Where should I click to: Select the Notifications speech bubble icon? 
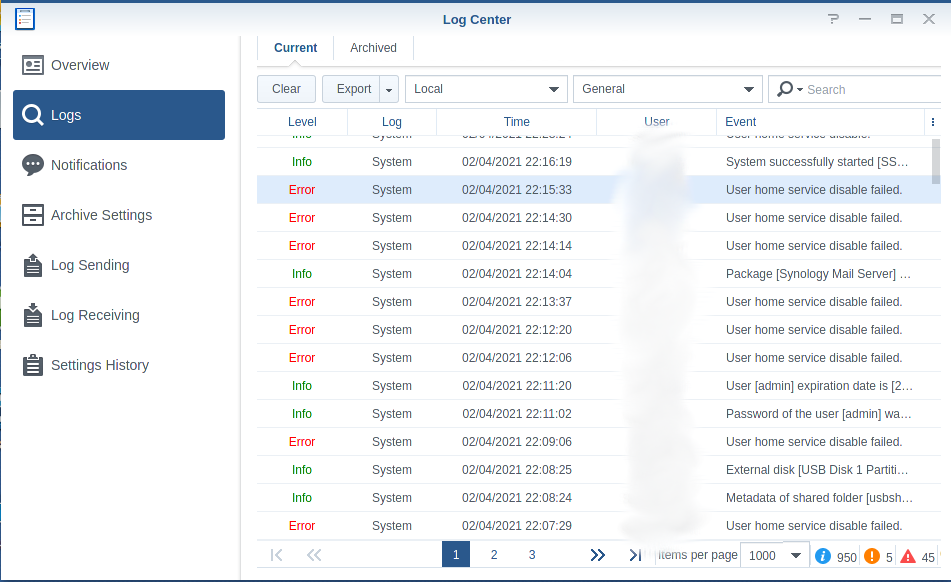pyautogui.click(x=33, y=165)
